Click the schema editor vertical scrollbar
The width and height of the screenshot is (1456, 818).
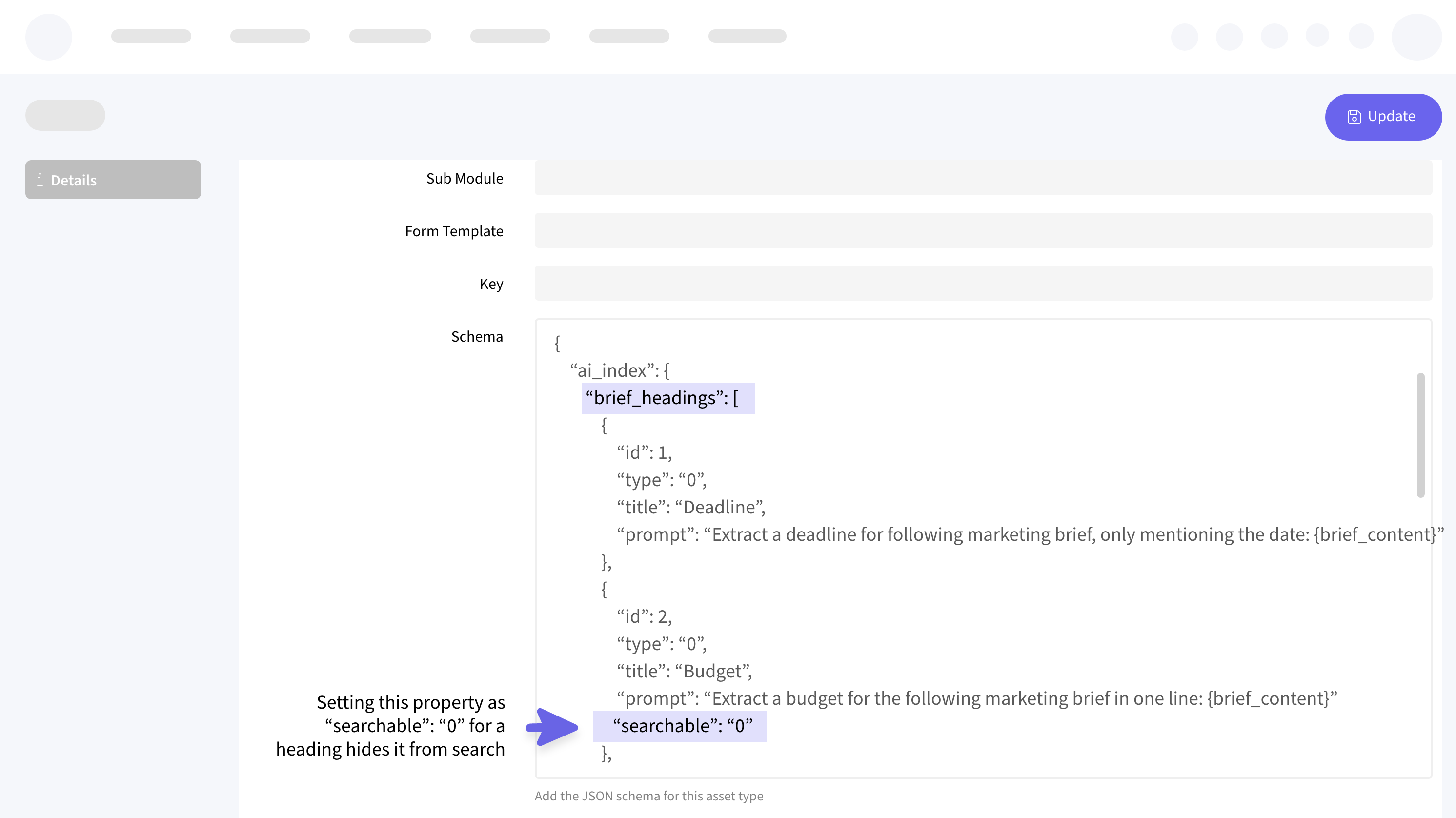(1420, 435)
